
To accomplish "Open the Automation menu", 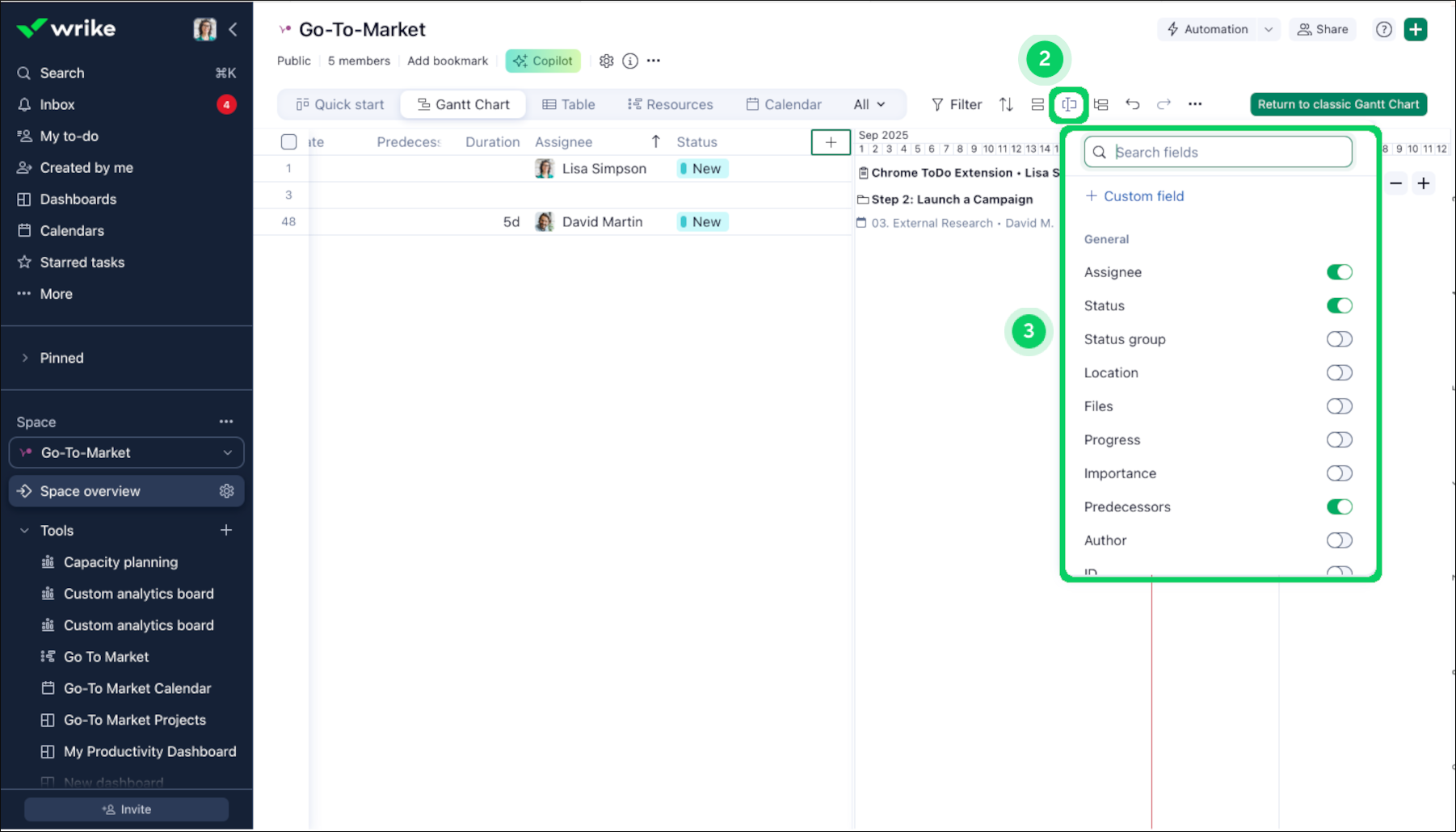I will click(1213, 29).
